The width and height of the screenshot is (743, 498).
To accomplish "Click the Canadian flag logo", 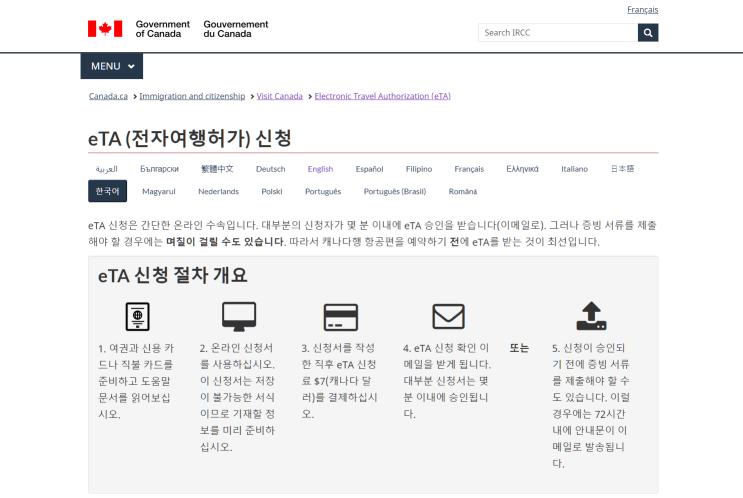I will pyautogui.click(x=105, y=29).
